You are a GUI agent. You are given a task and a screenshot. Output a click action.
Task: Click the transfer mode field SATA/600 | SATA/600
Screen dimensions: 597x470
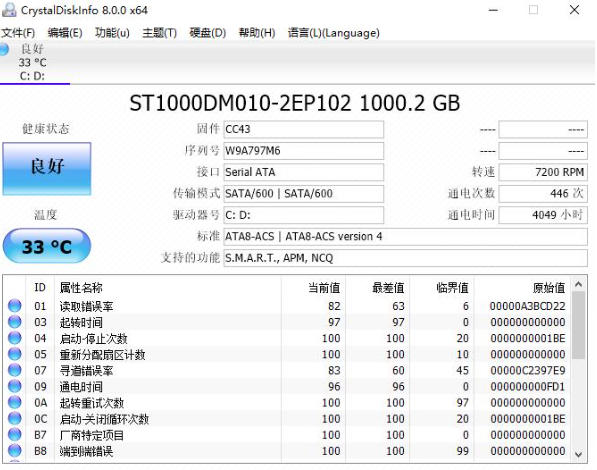click(303, 193)
